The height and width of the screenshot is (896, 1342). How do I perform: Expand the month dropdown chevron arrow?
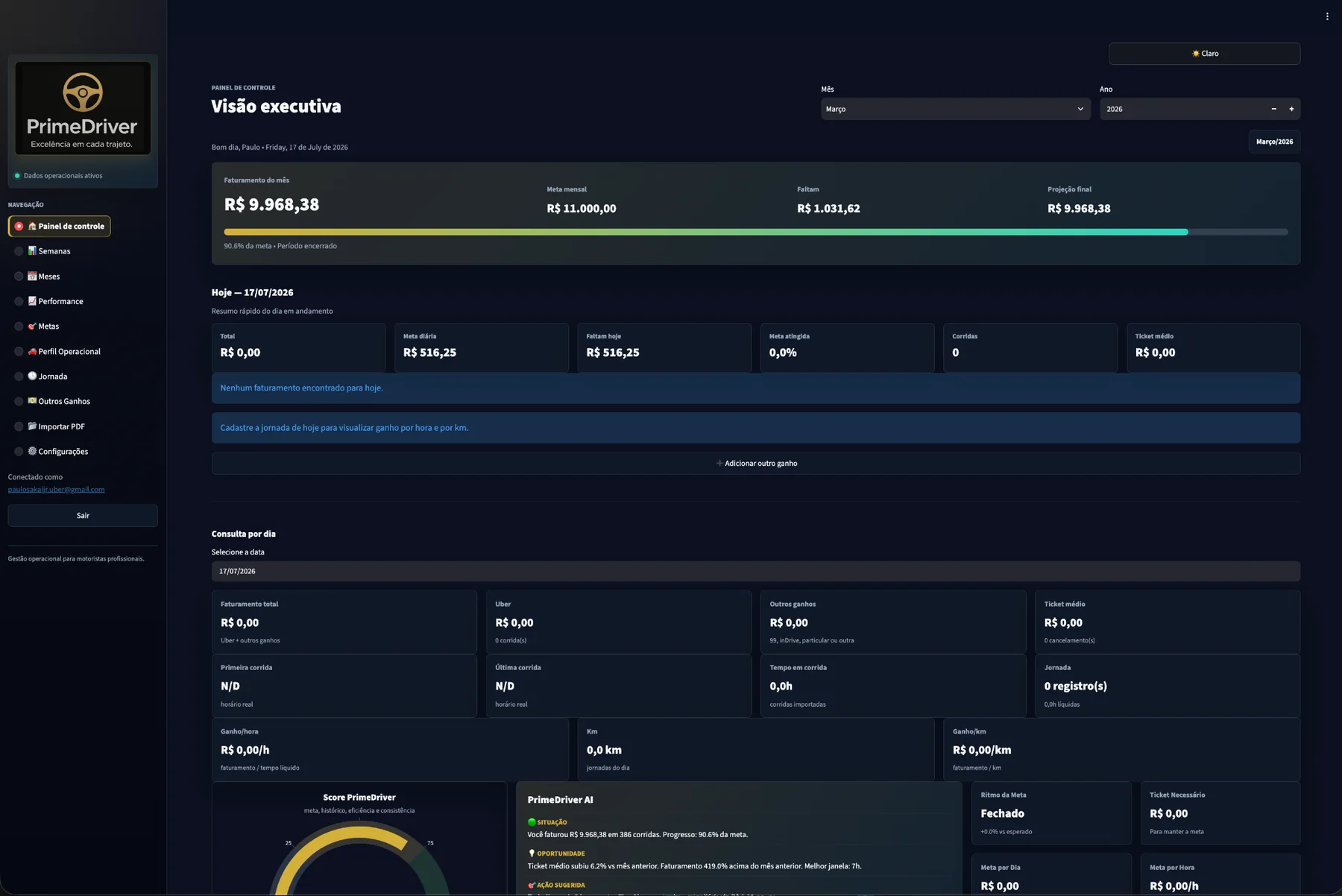(x=1080, y=109)
